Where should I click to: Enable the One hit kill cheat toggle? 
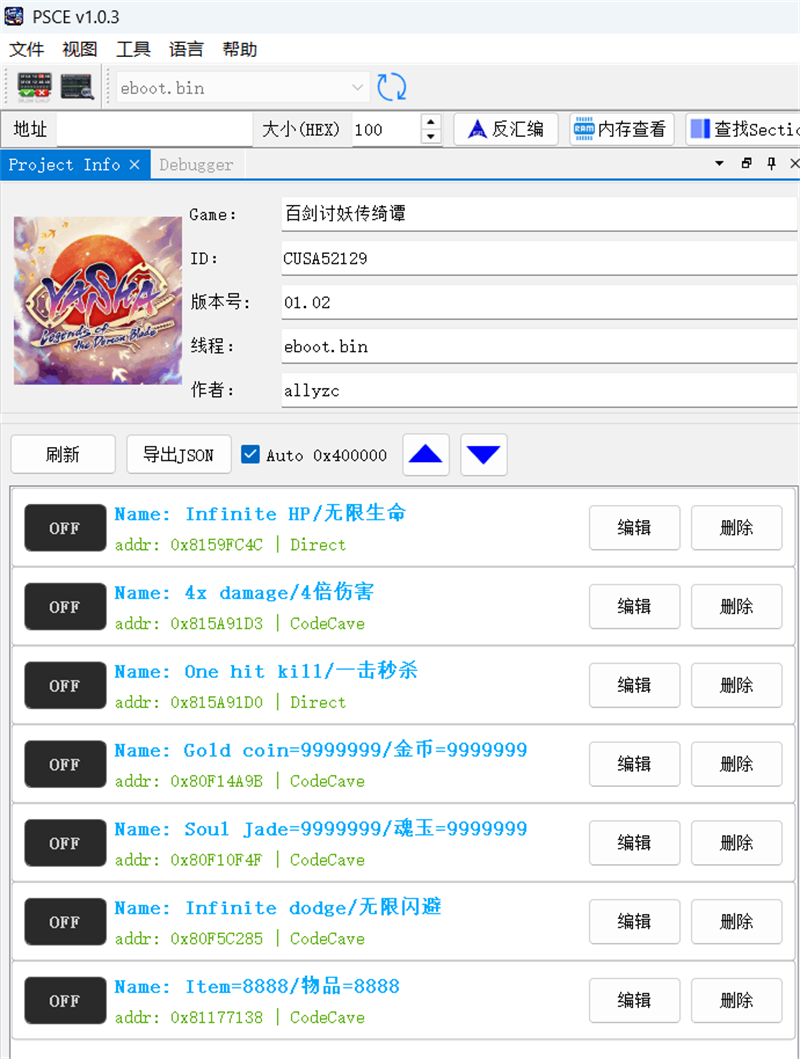click(x=65, y=686)
